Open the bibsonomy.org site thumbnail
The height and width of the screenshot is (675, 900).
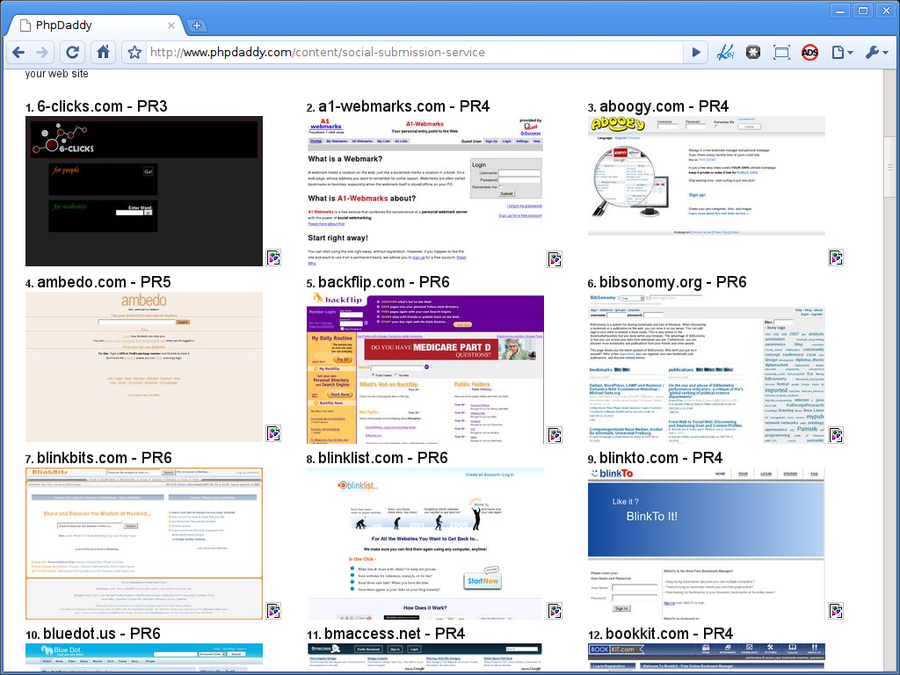[x=707, y=368]
